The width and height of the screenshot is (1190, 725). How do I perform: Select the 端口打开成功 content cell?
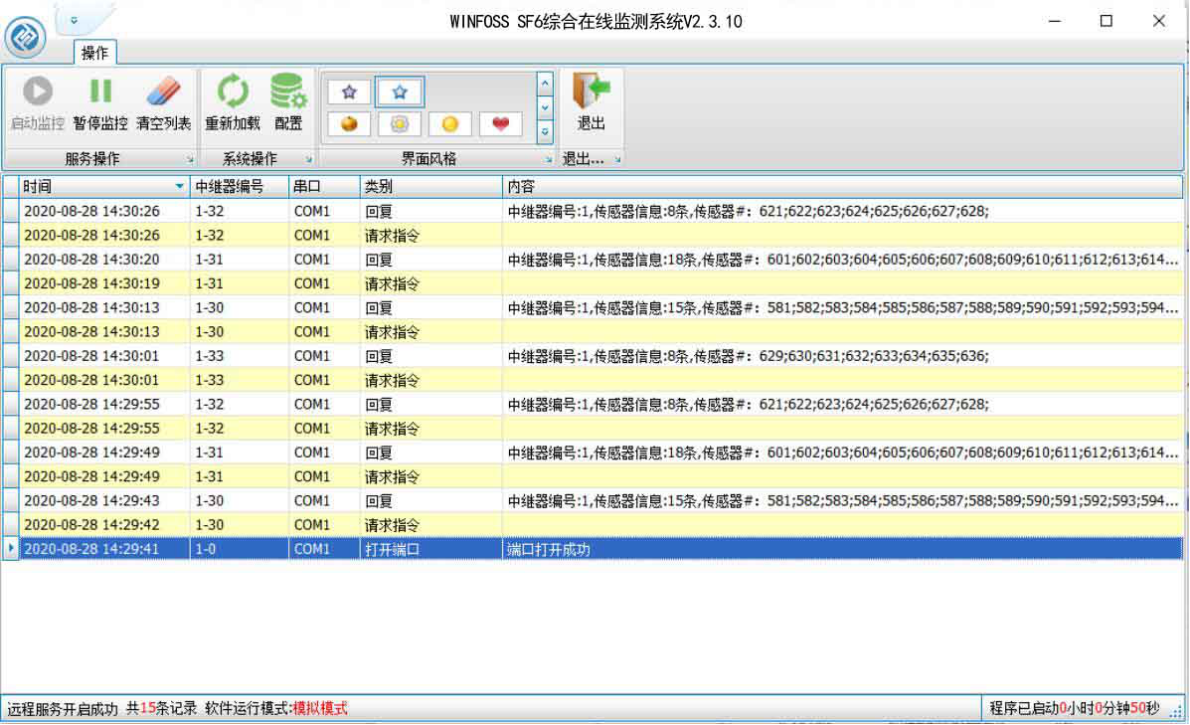(842, 549)
